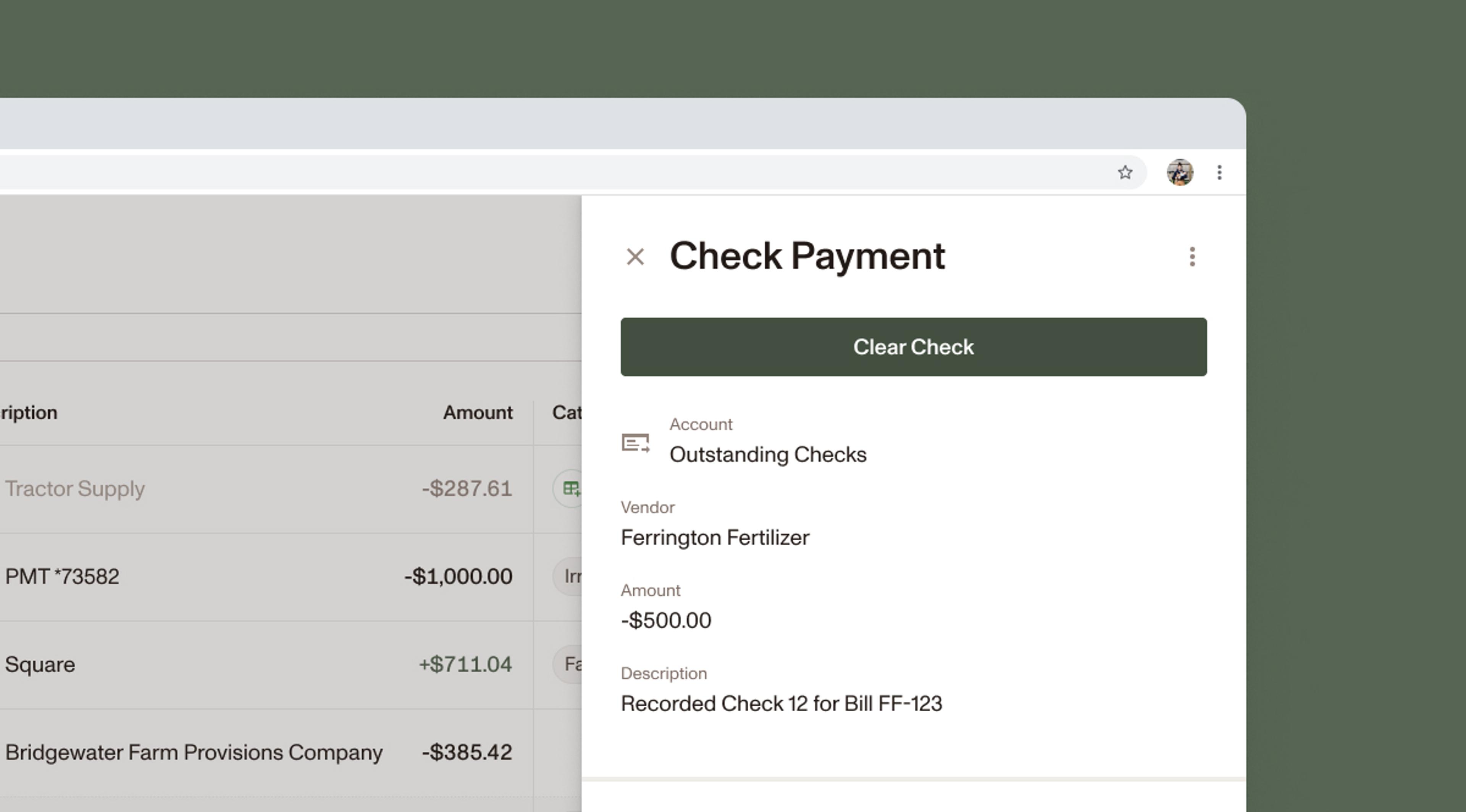Screen dimensions: 1466x812
Task: Open Check Payment more options menu
Action: click(1192, 257)
